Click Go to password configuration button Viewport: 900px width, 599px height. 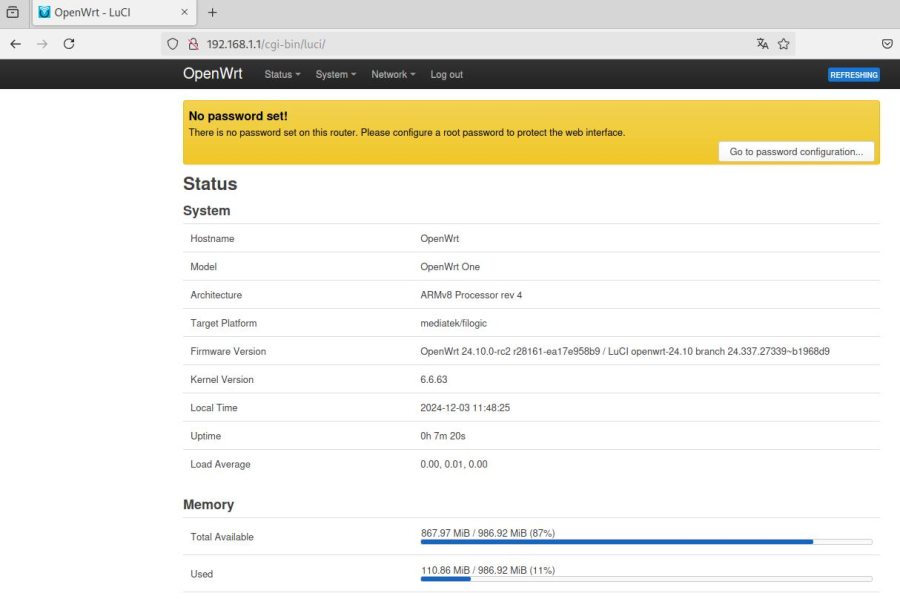[x=796, y=152]
